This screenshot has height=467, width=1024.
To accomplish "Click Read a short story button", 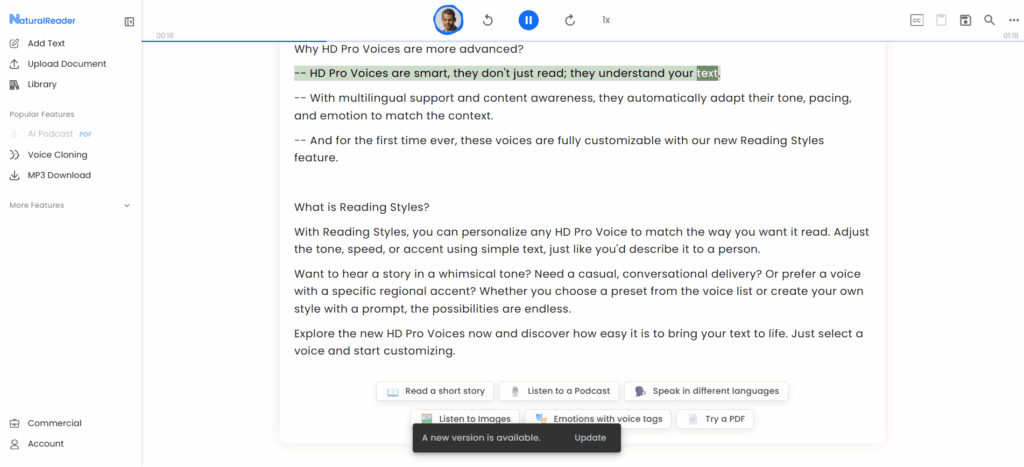I will click(x=435, y=391).
